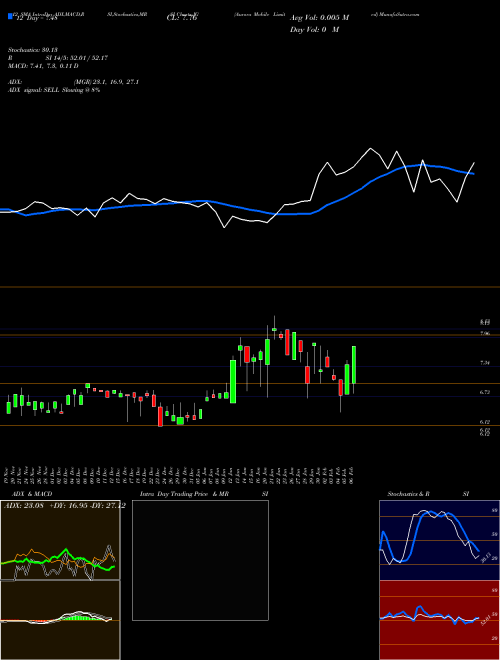500x660 pixels.
Task: Open the blue Stochastics chart panel
Action: (x=439, y=540)
